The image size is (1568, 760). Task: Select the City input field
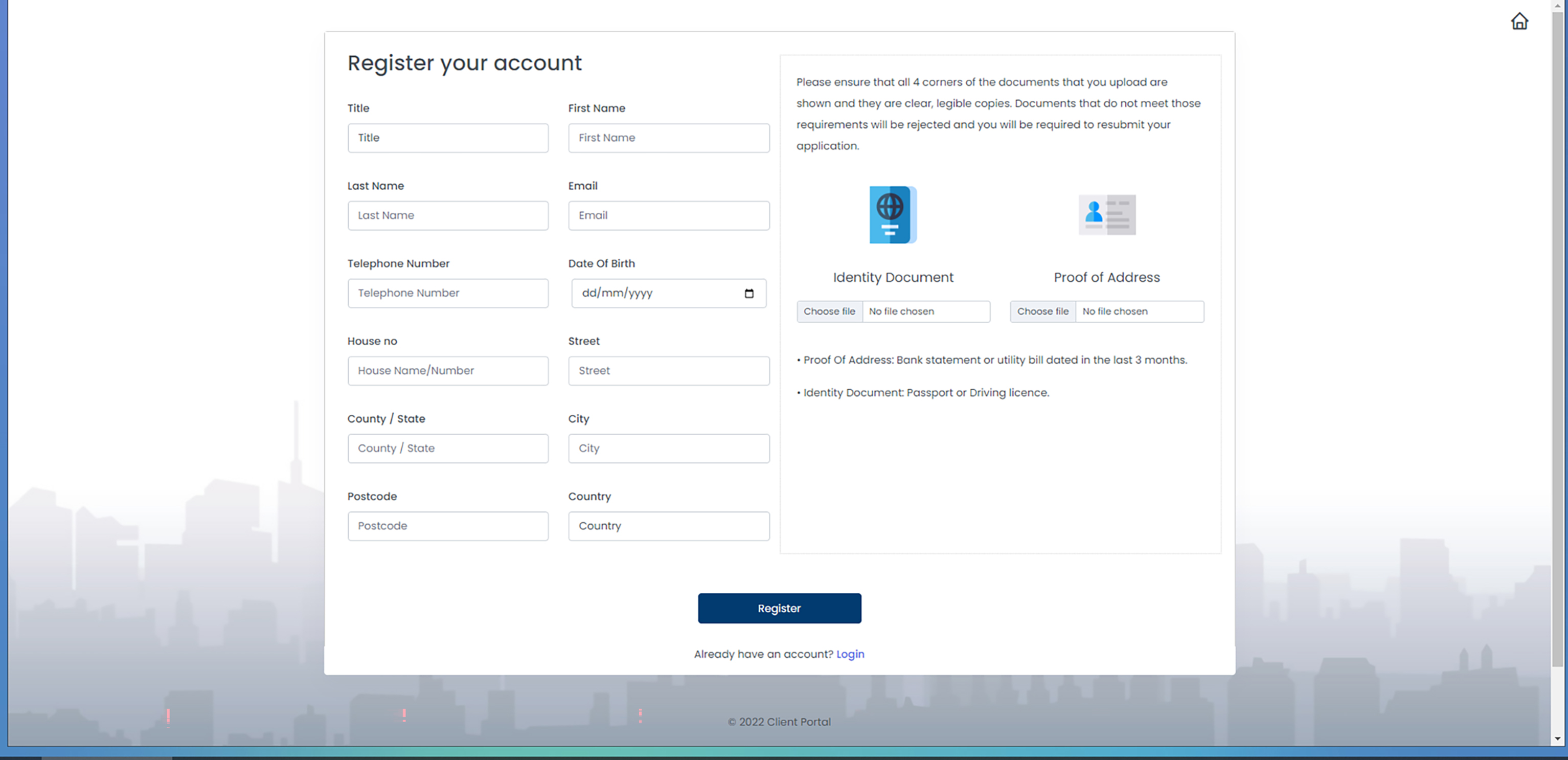(668, 449)
